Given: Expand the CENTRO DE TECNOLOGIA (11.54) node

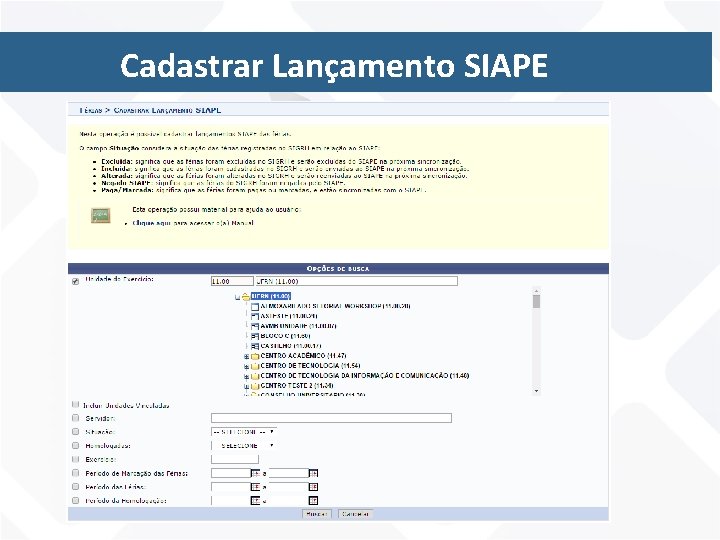Looking at the screenshot, I should pyautogui.click(x=247, y=366).
